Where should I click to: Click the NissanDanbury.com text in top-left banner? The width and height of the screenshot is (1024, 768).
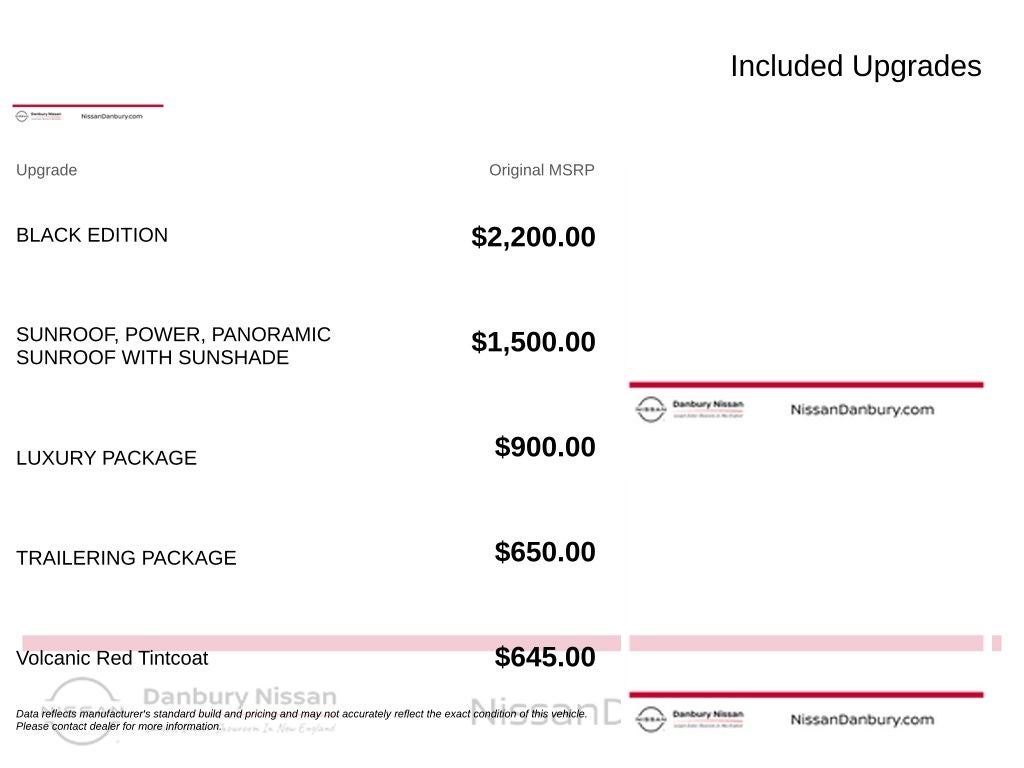click(x=112, y=116)
